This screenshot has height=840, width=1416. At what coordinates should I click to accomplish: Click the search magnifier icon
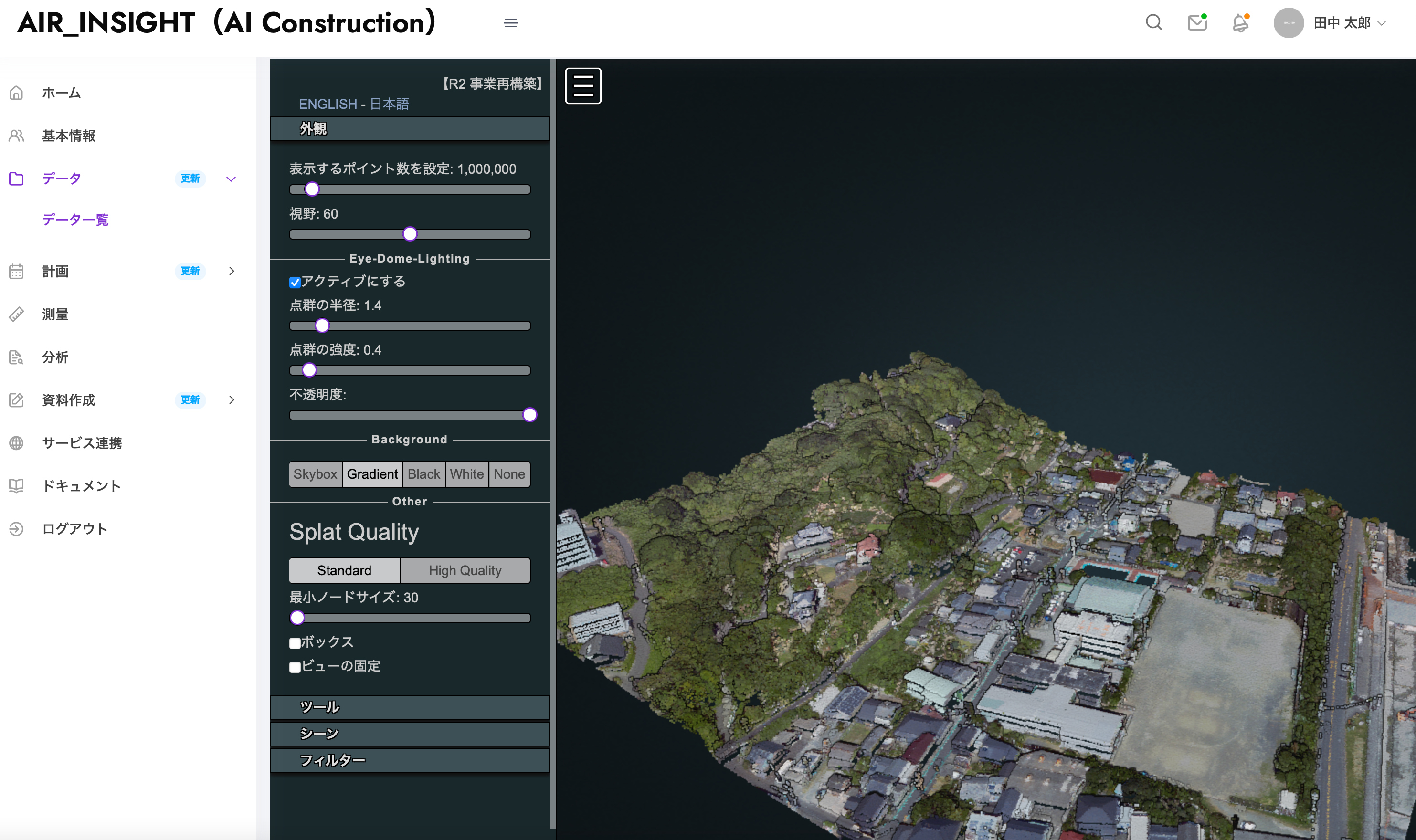(x=1153, y=22)
